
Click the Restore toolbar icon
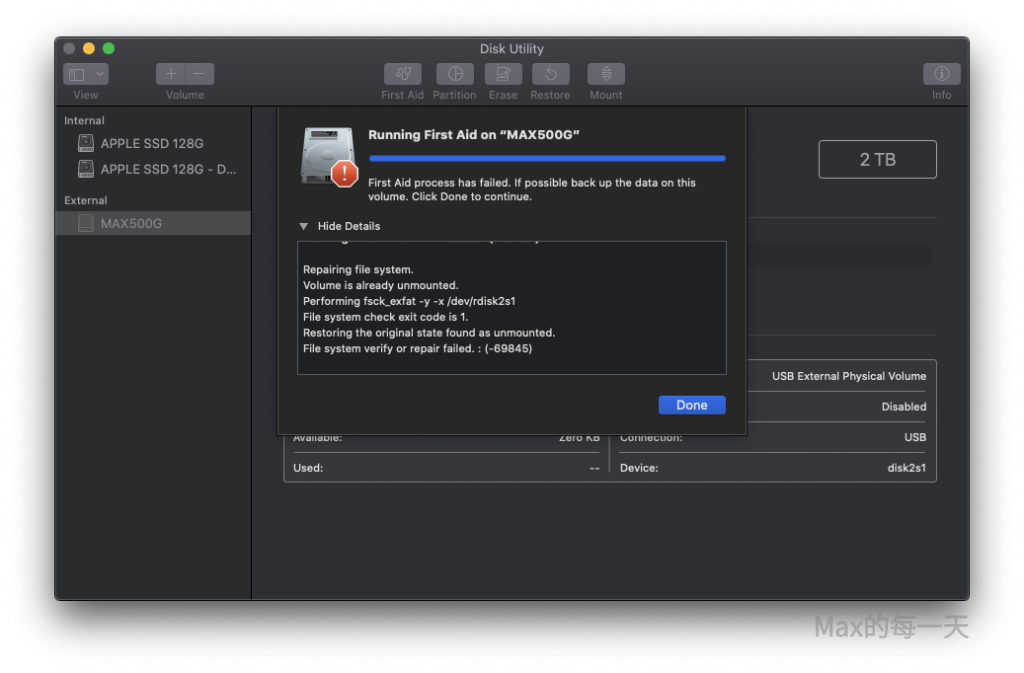click(x=550, y=74)
